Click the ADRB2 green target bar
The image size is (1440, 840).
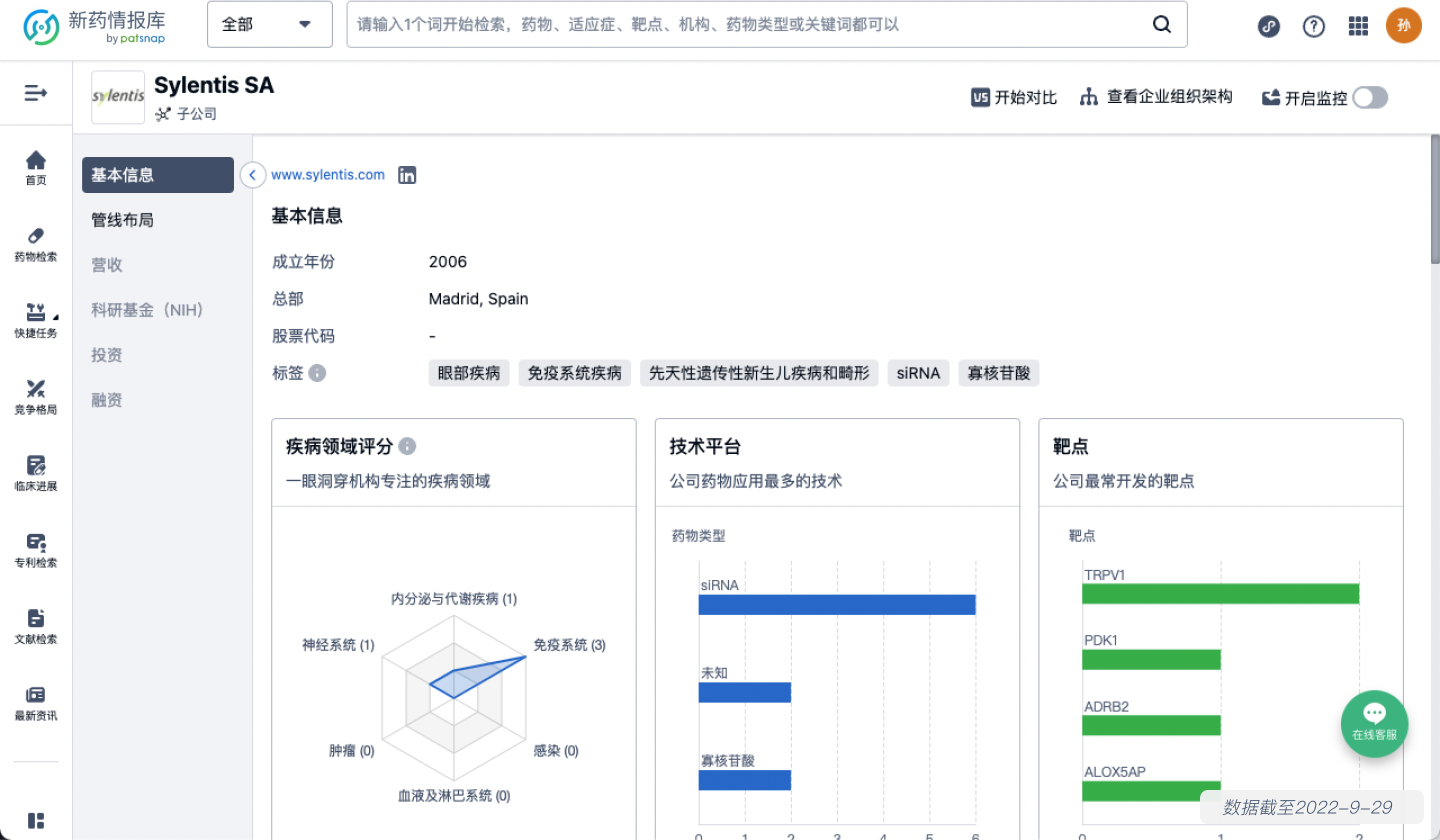coord(1152,725)
